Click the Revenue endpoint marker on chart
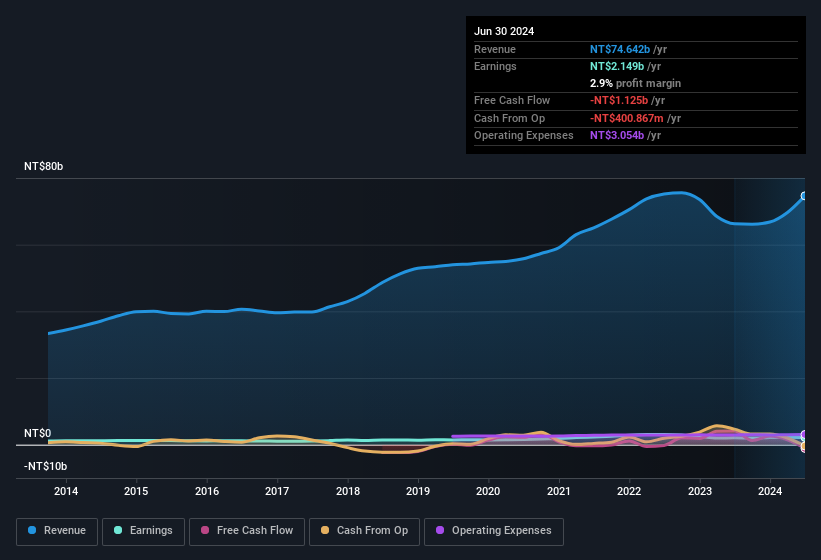The height and width of the screenshot is (560, 821). tap(804, 196)
